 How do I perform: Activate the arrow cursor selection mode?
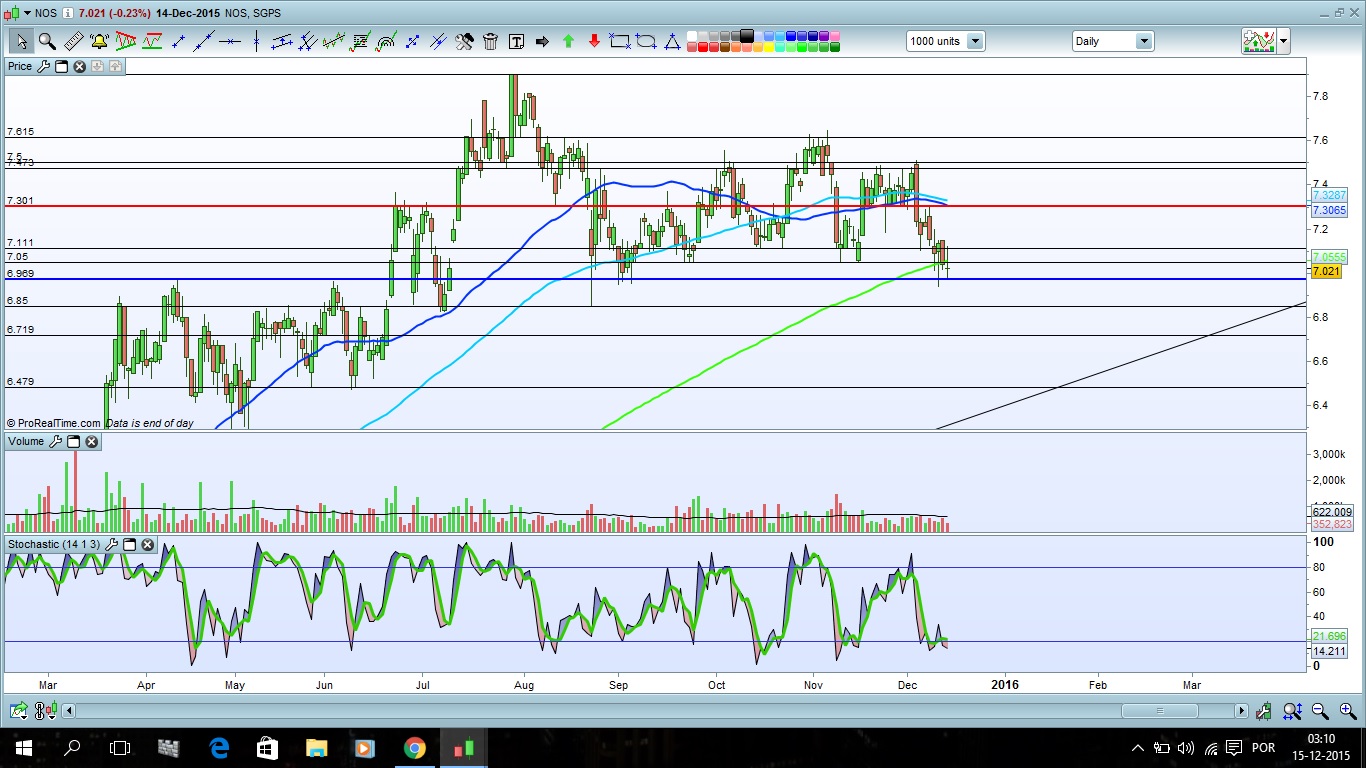[x=21, y=41]
